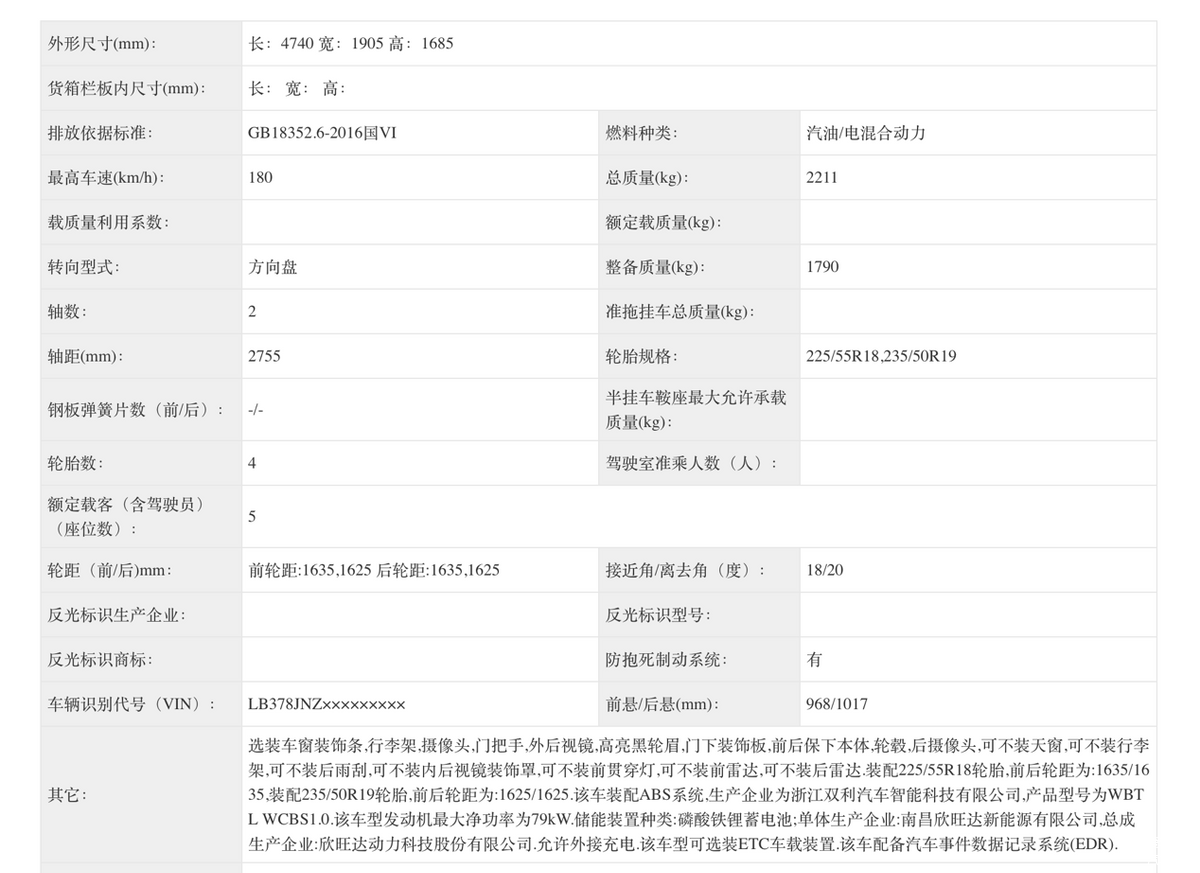Image resolution: width=1200 pixels, height=873 pixels.
Task: Click front/rear overhang value 968/1017
Action: [836, 704]
